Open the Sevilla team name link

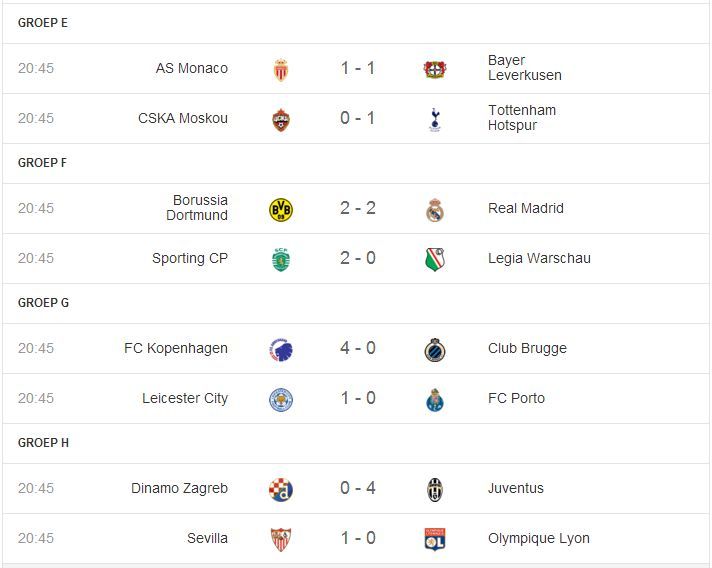pyautogui.click(x=207, y=538)
